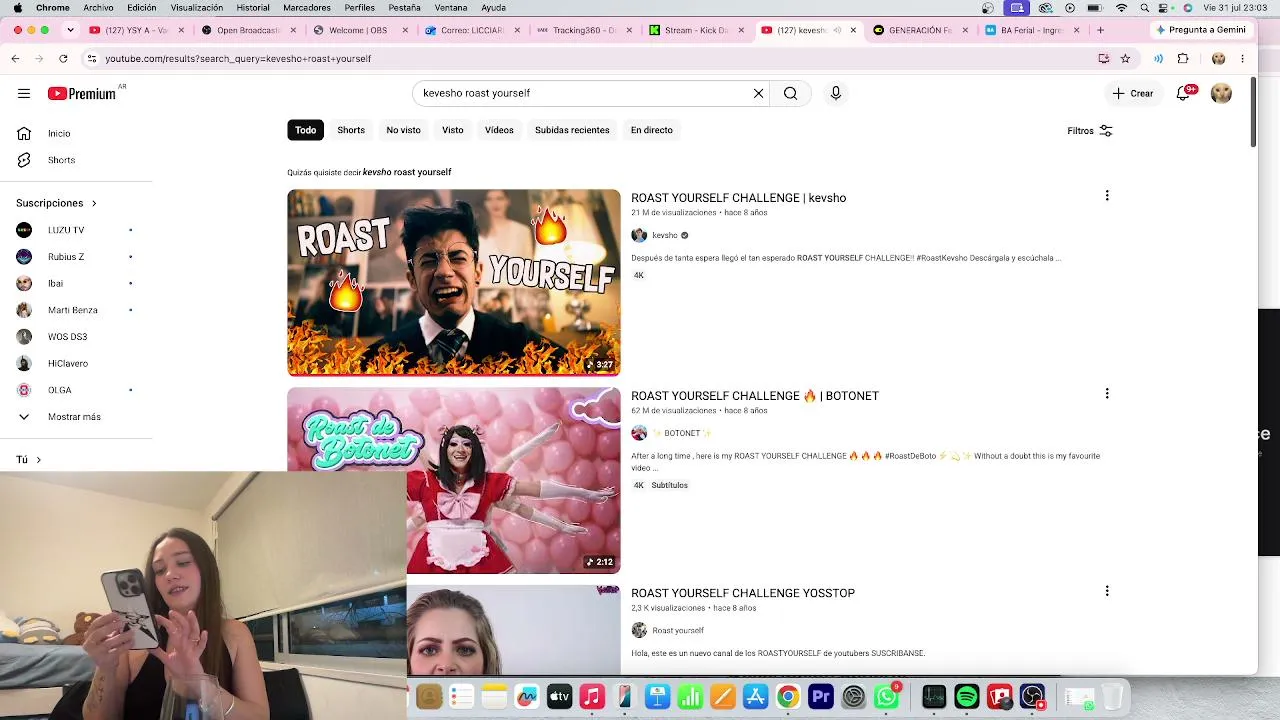The image size is (1280, 720).
Task: Expand Mostrar más subscriptions
Action: click(x=74, y=417)
